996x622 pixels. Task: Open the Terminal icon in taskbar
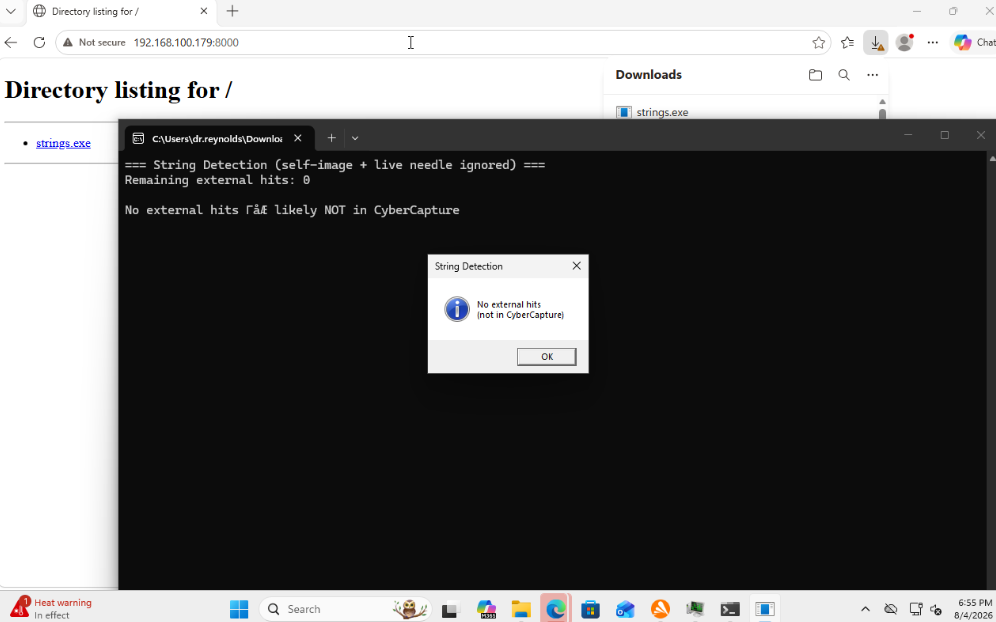tap(730, 609)
